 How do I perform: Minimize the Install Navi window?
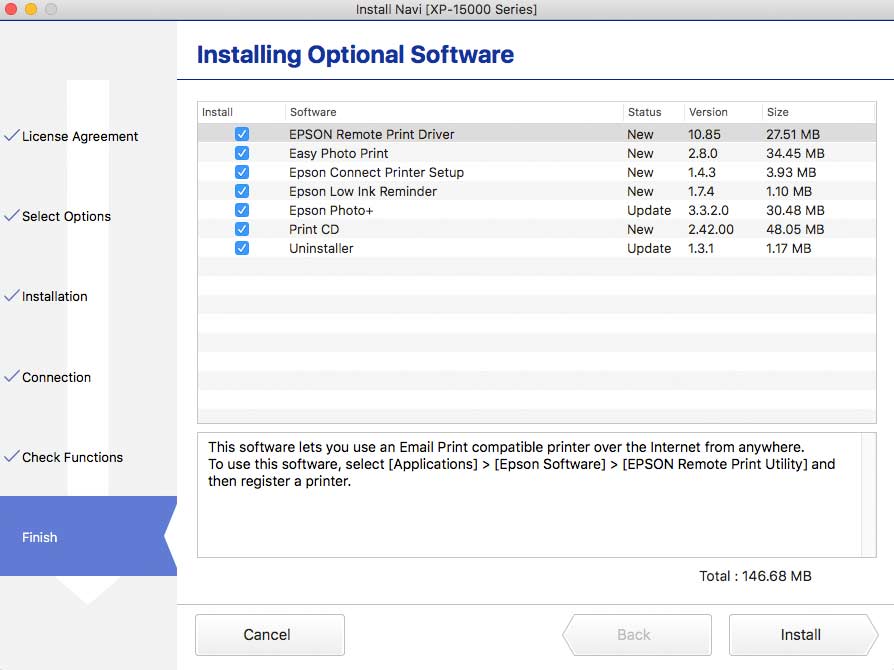[31, 9]
